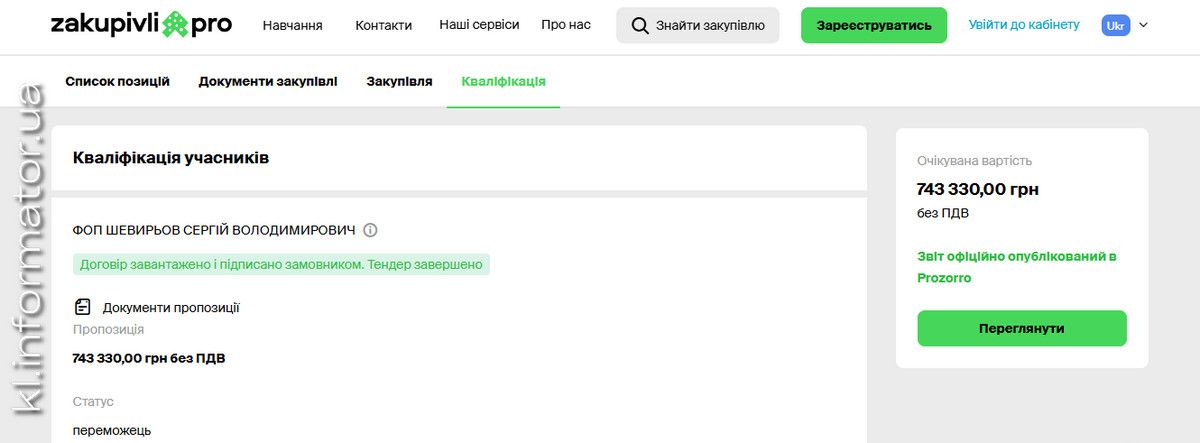Expand the language chevron dropdown

(x=1143, y=25)
